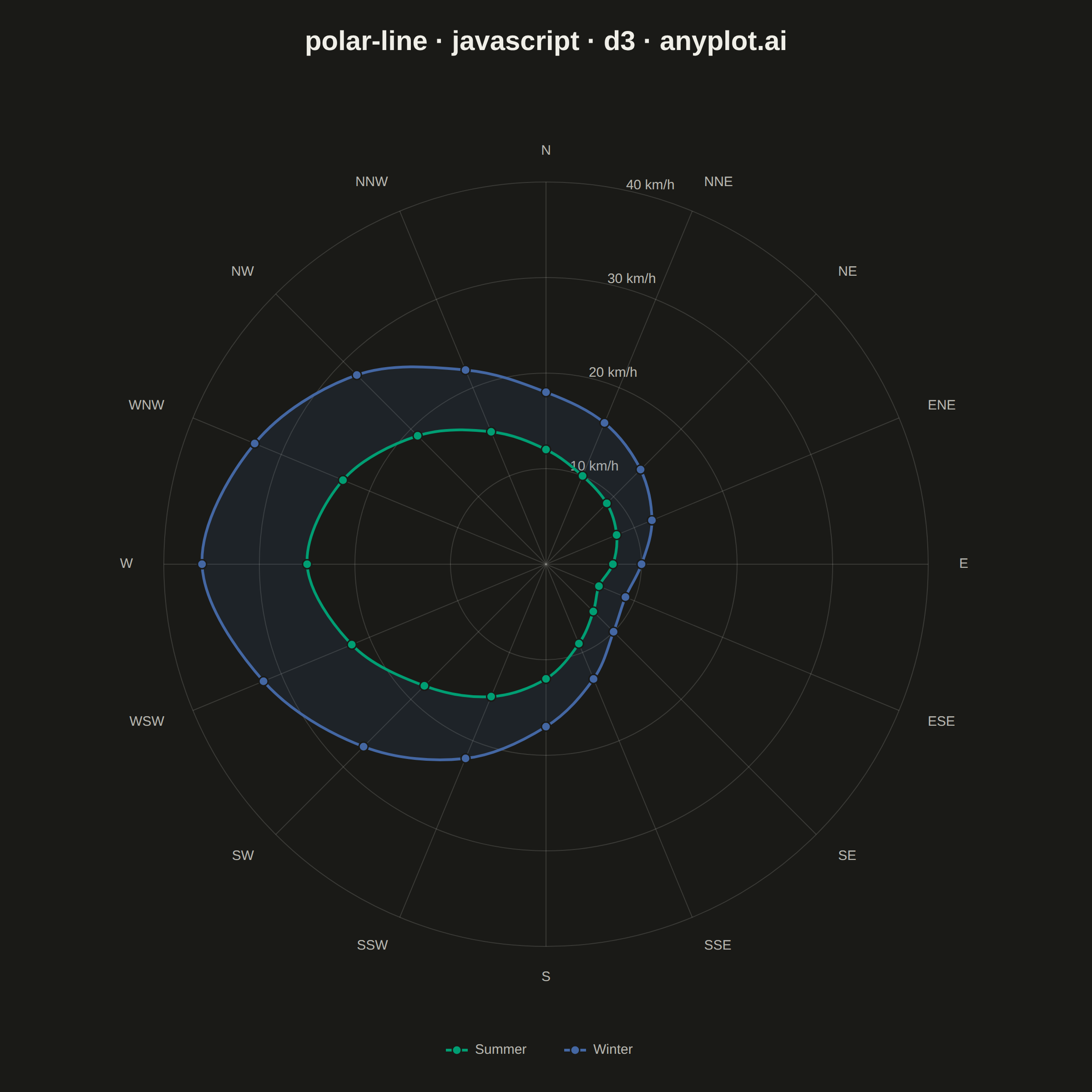Click the 10 km/h radial axis label
The height and width of the screenshot is (1092, 1092).
point(594,466)
